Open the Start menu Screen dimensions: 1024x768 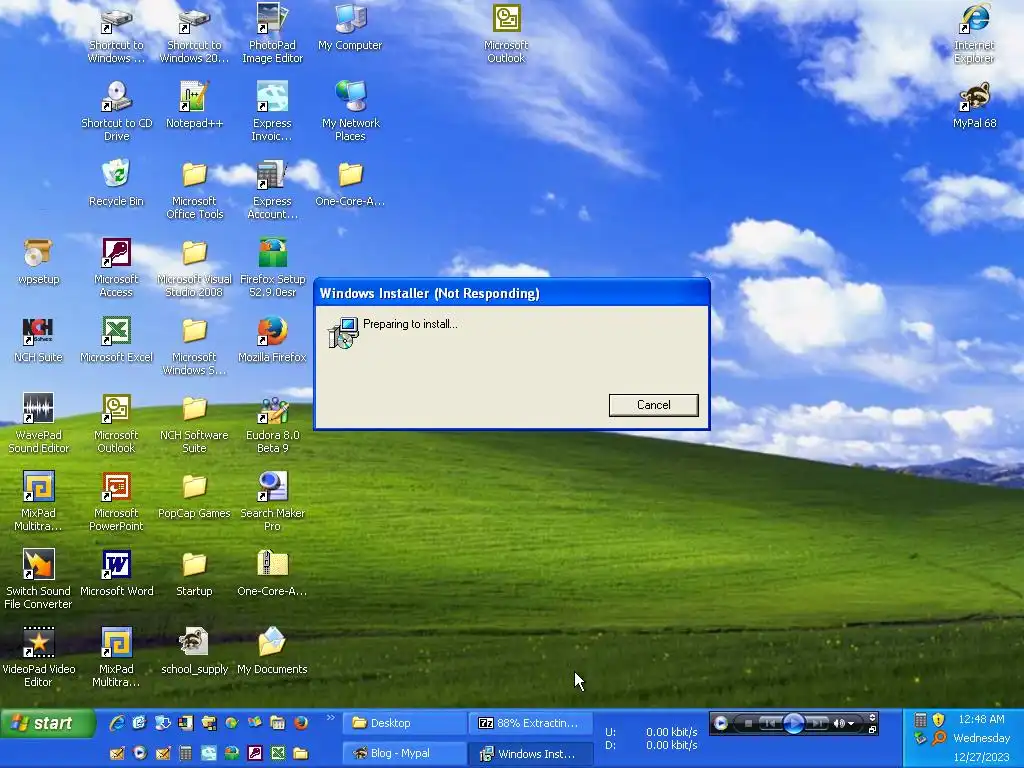[x=47, y=723]
